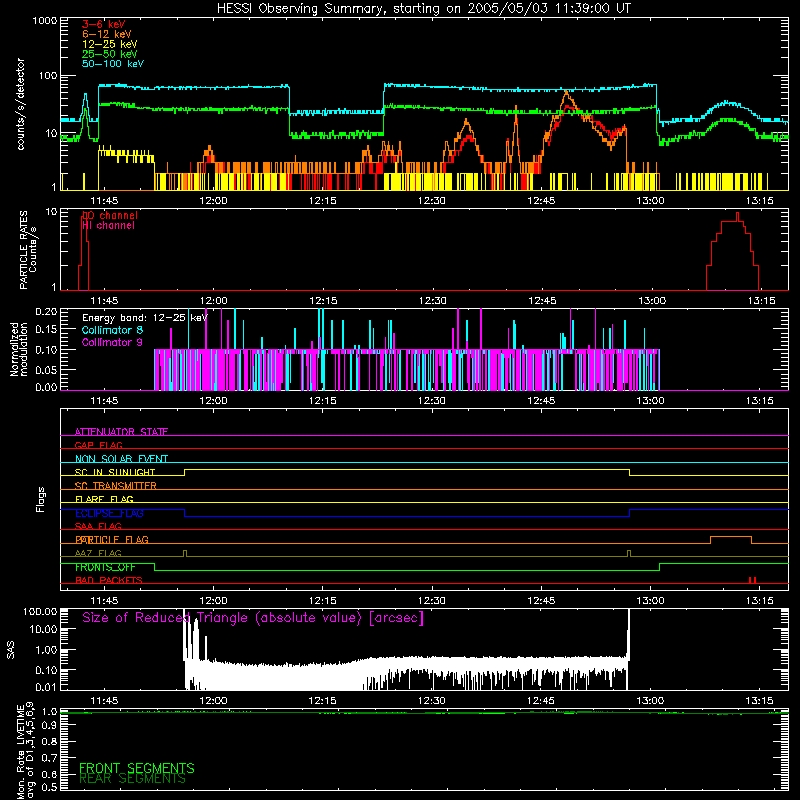Click the 0.9 tick on livetime axis

point(49,726)
